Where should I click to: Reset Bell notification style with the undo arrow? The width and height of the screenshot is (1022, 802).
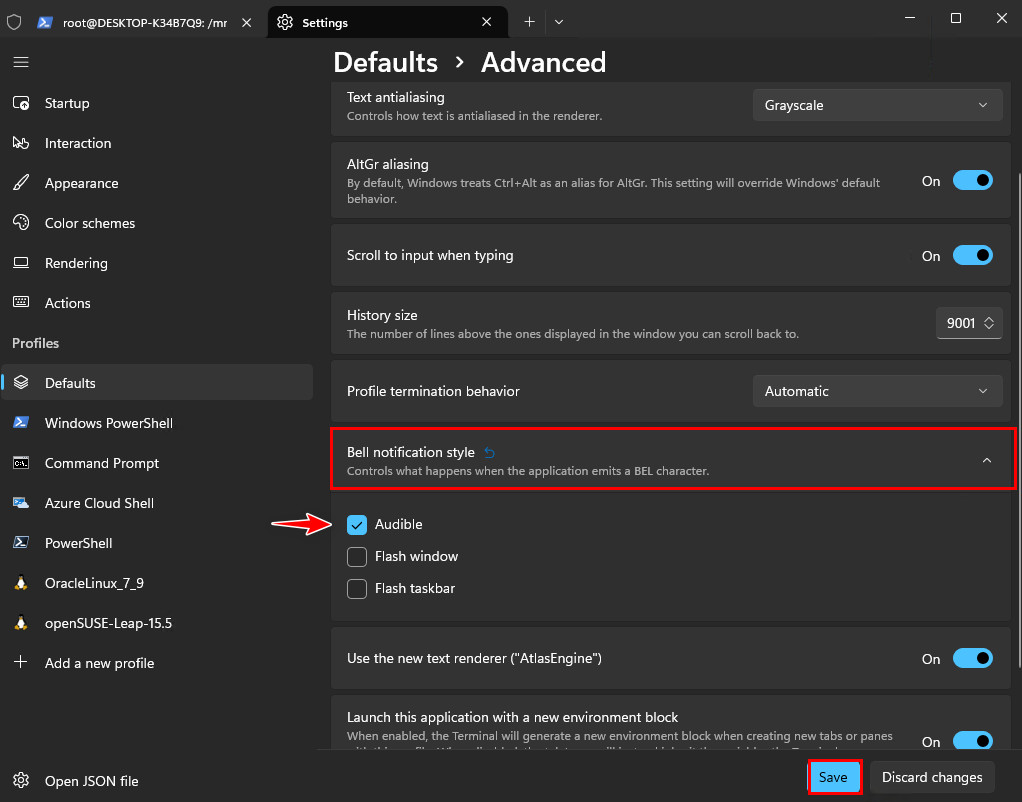(489, 453)
